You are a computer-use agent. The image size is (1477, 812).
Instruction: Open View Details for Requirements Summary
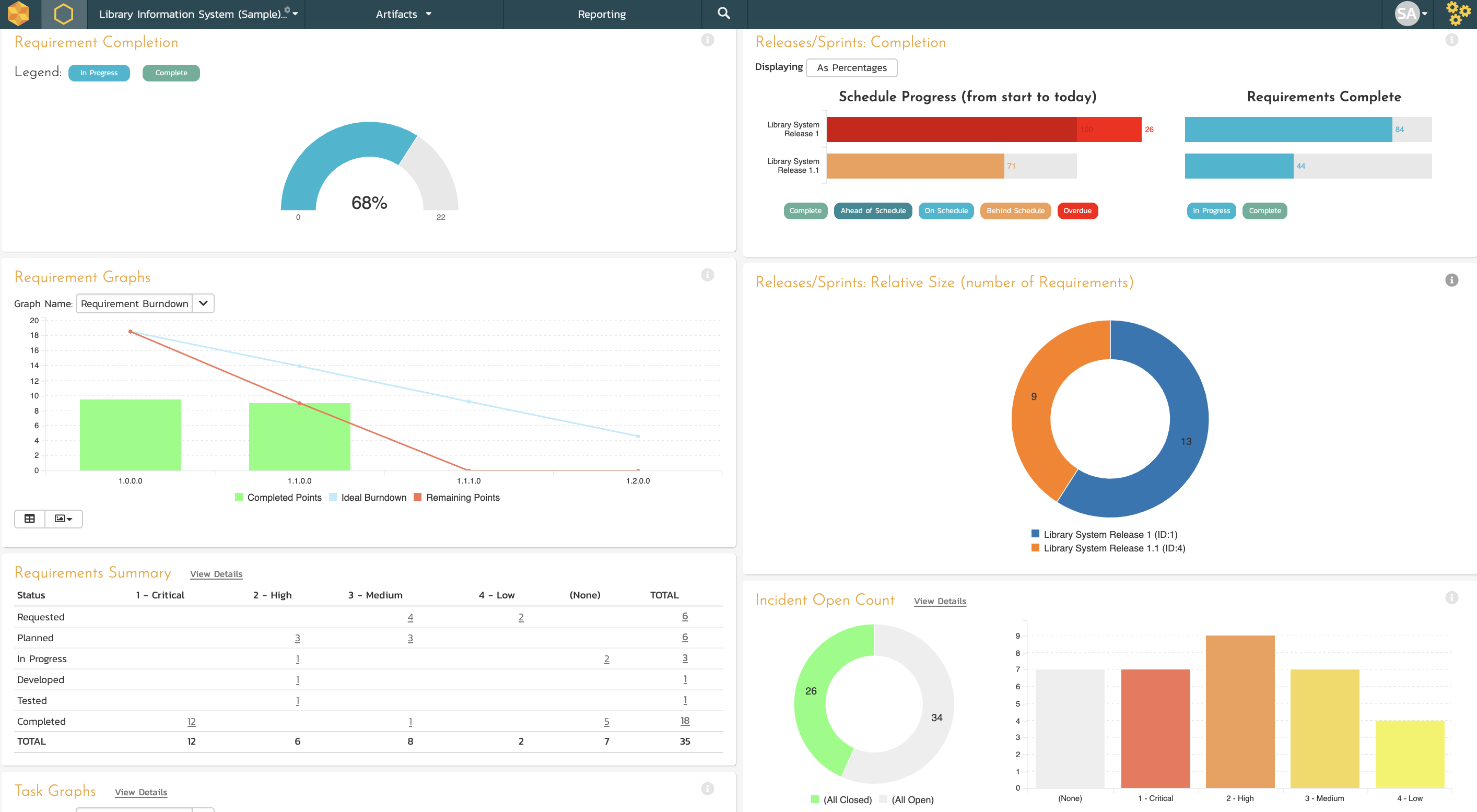(216, 573)
